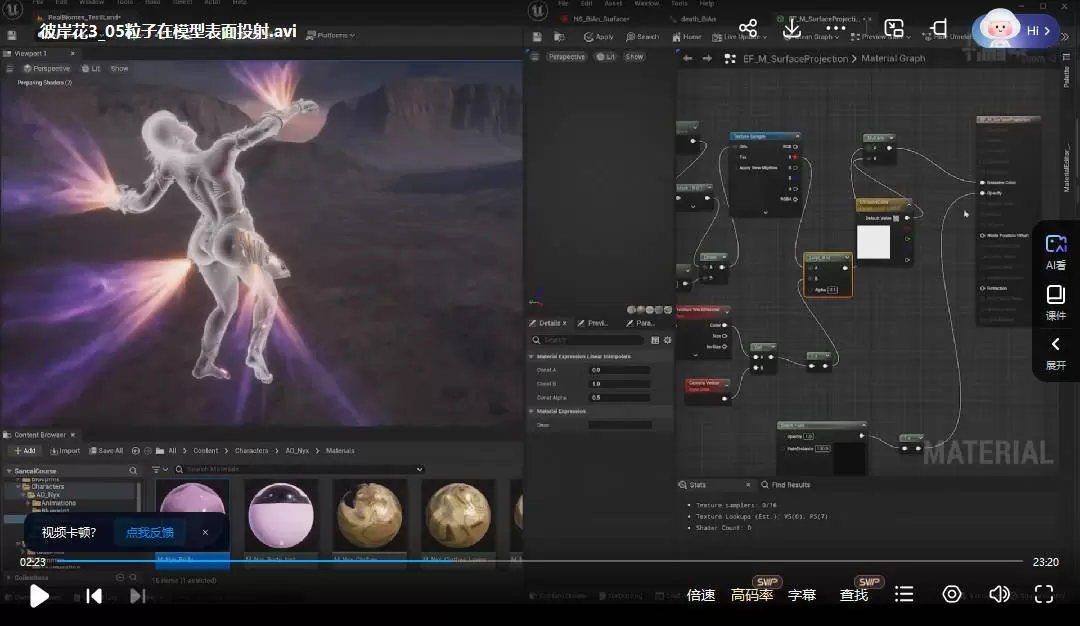
Task: Open the Perspective view menu in material preview
Action: tap(567, 57)
